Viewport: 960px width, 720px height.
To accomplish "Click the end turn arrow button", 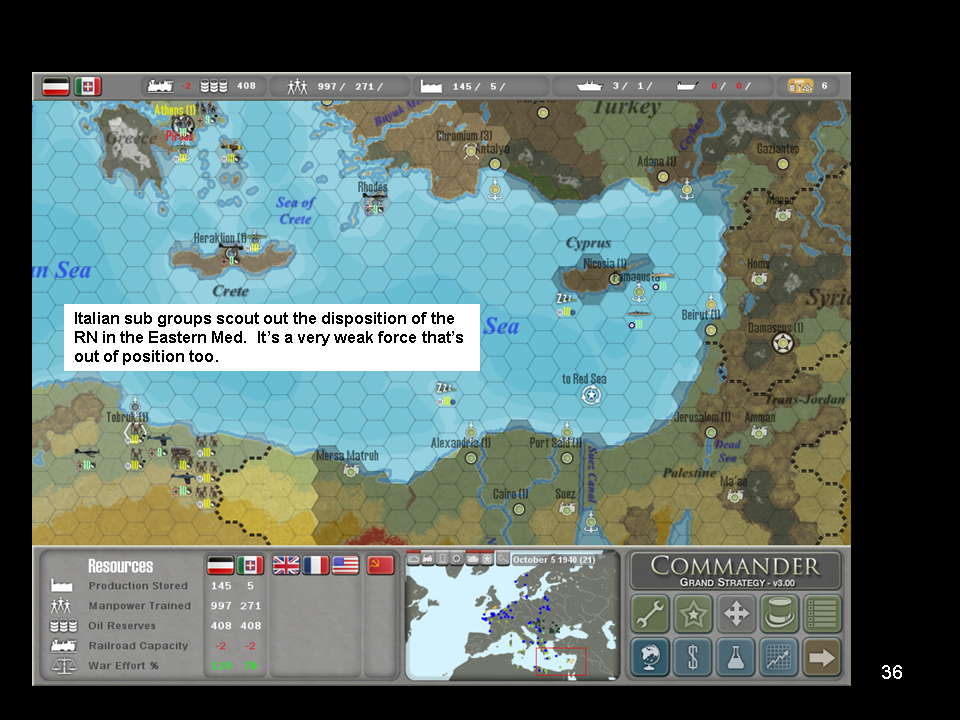I will (x=822, y=657).
